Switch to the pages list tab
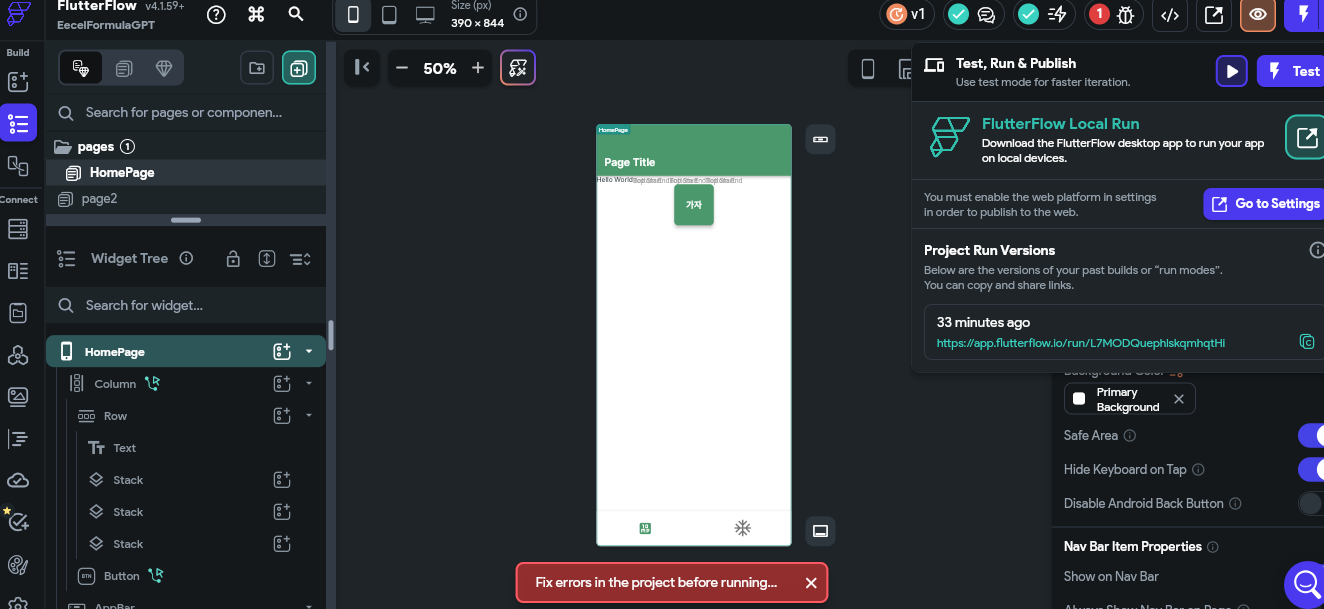This screenshot has height=609, width=1324. tap(123, 68)
